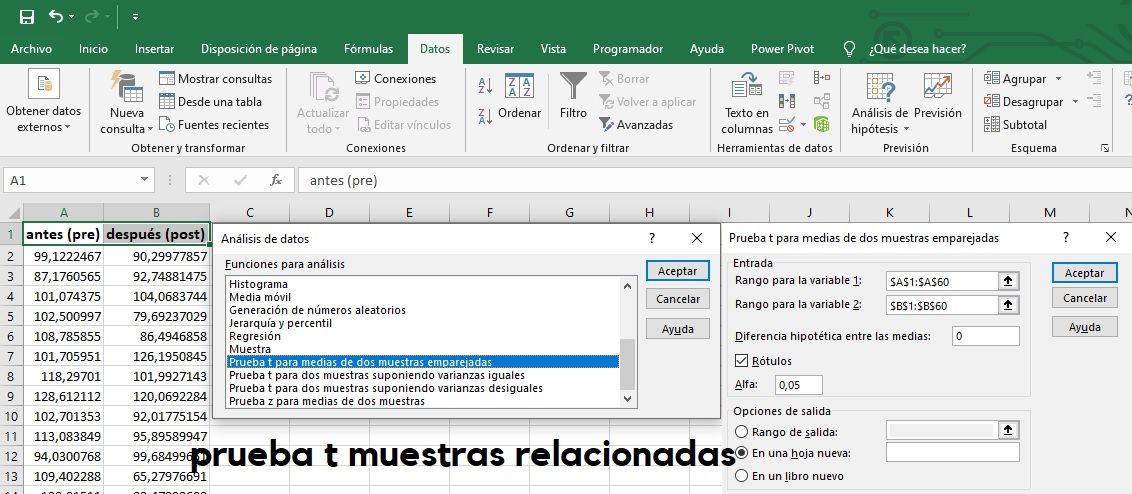Click the Relaciones icon
The height and width of the screenshot is (494, 1132).
pyautogui.click(x=822, y=101)
